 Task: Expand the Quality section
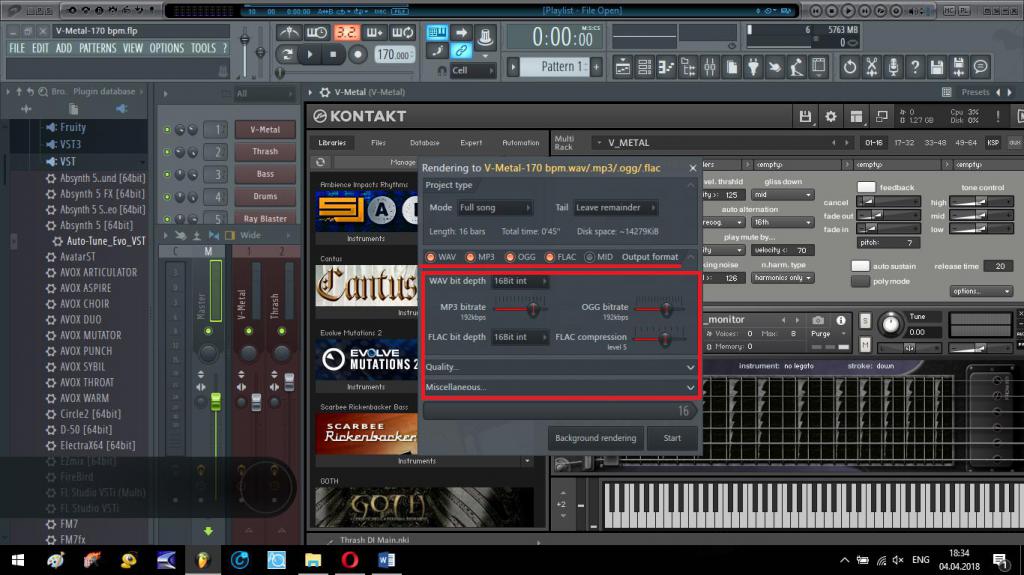[560, 367]
